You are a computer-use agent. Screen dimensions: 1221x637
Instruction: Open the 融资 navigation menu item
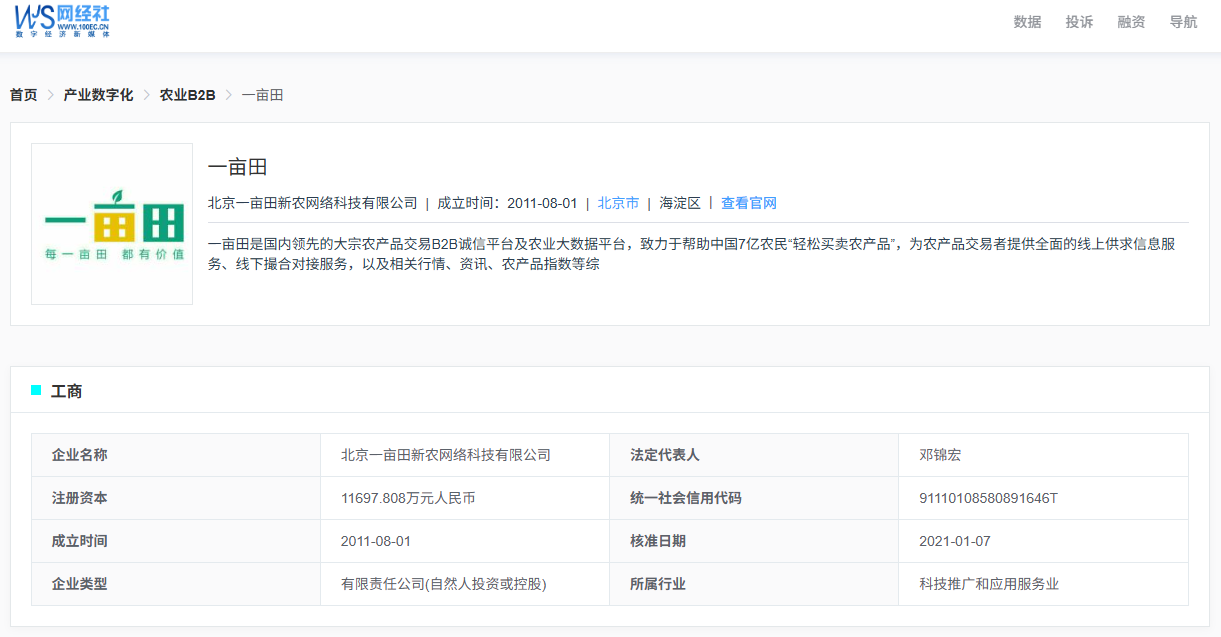coord(1131,22)
